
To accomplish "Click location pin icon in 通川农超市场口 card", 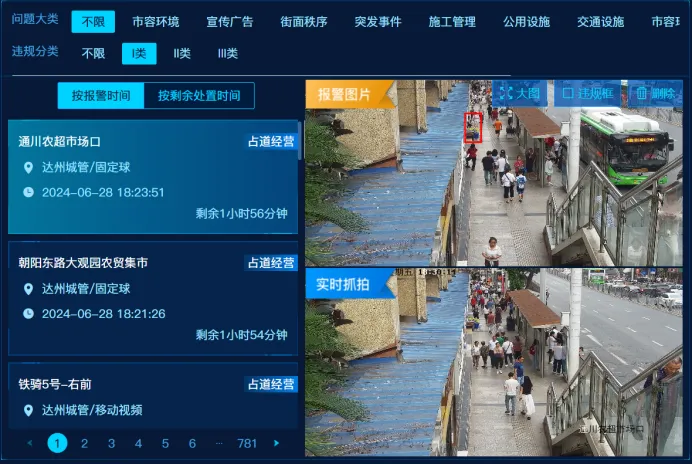I will (x=28, y=167).
